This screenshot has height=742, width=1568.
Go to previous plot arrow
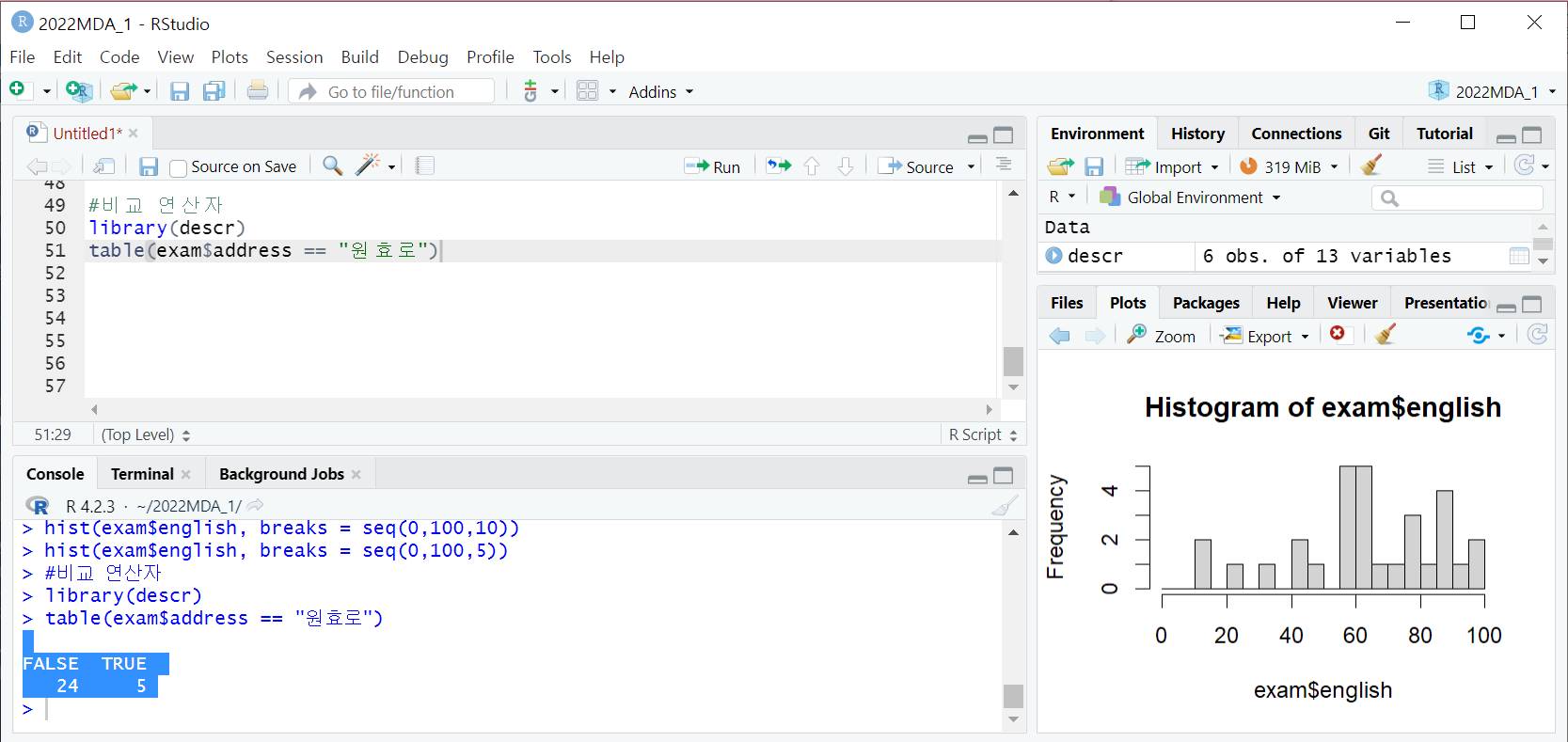pyautogui.click(x=1060, y=336)
